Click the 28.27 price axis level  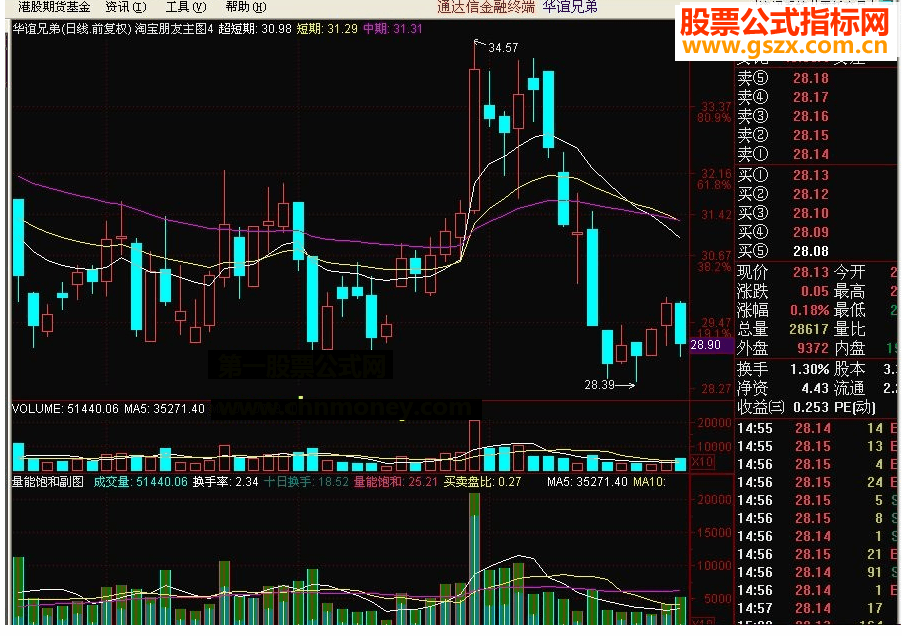[716, 389]
